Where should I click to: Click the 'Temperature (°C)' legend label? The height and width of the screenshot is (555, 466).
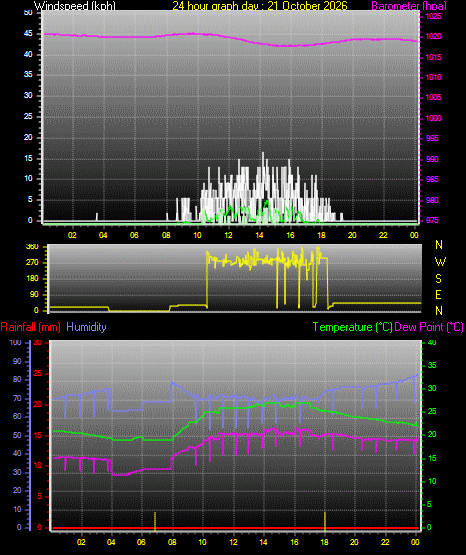coord(352,327)
